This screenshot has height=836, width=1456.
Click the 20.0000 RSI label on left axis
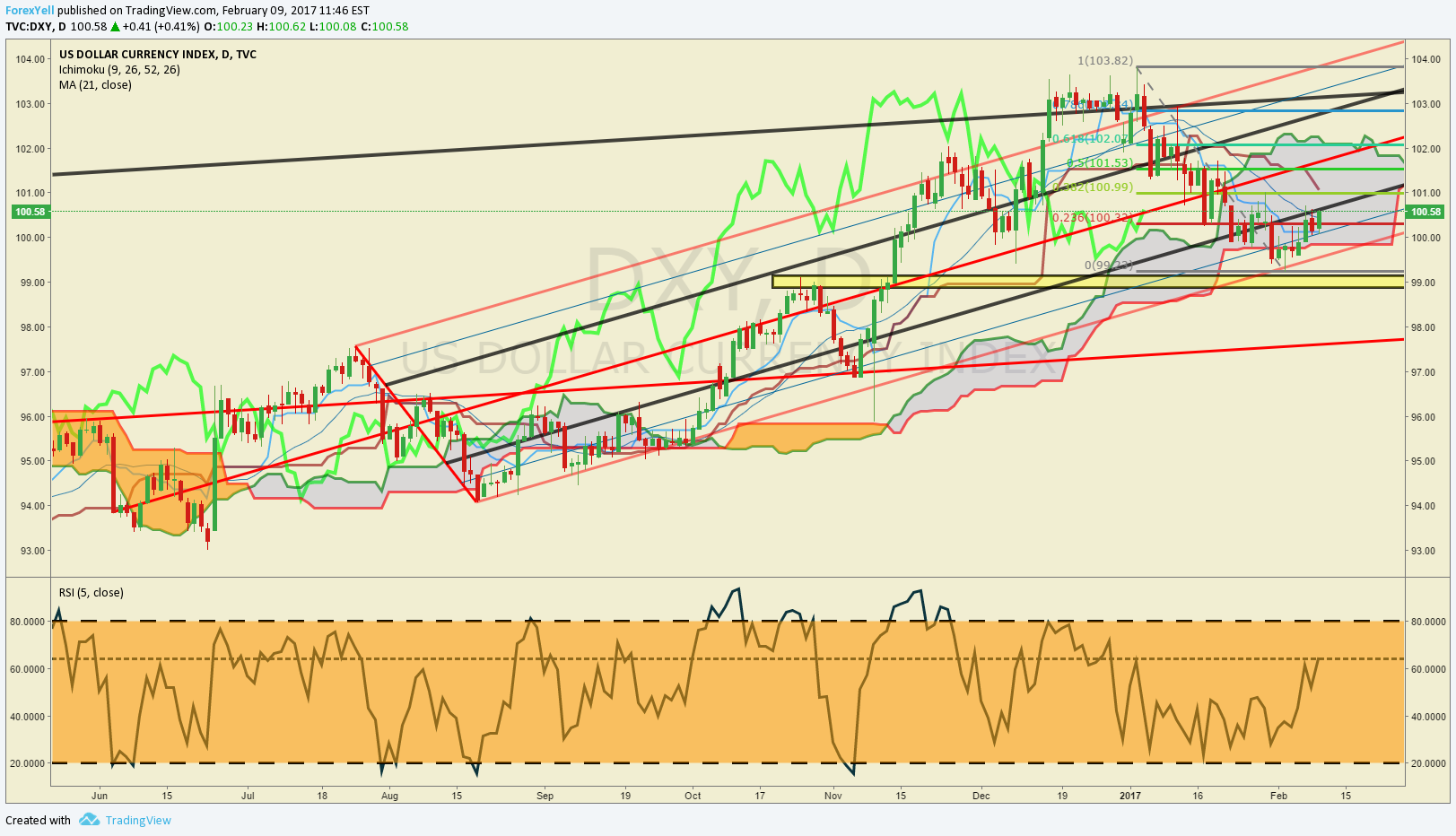(27, 763)
